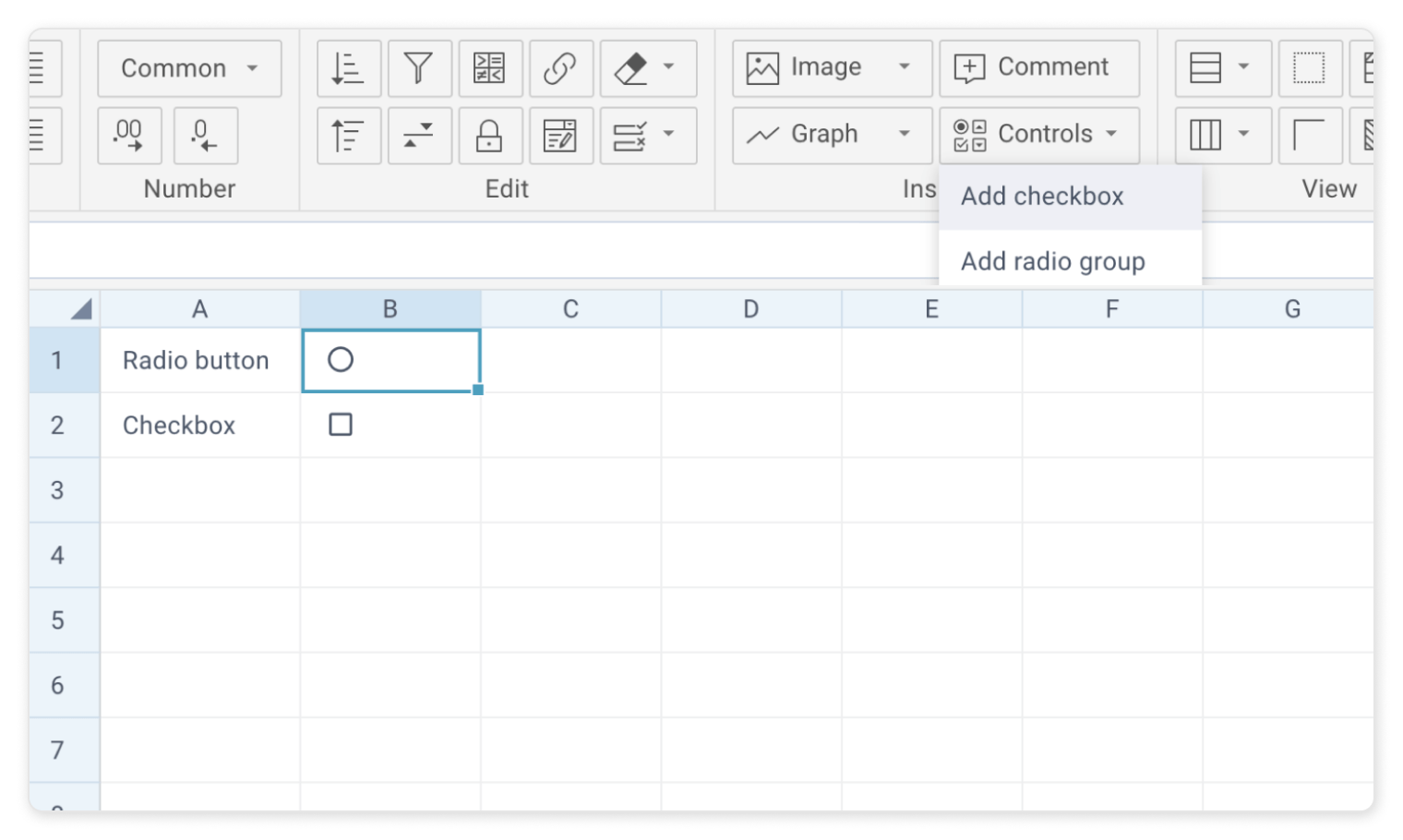This screenshot has width=1403, height=840.
Task: Insert a hyperlink with the chain icon
Action: (x=560, y=68)
